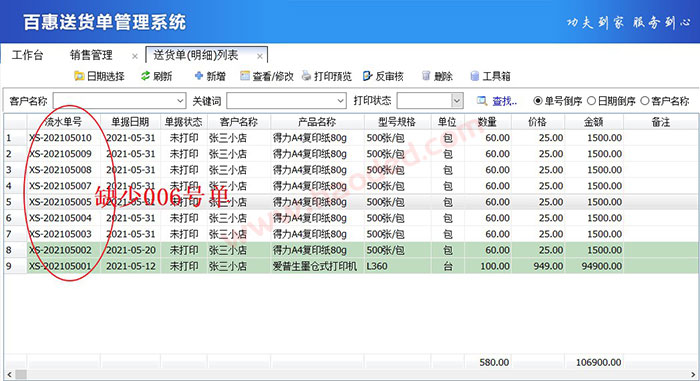Select order XS-202105004 cell
Image resolution: width=700 pixels, height=381 pixels.
click(64, 218)
